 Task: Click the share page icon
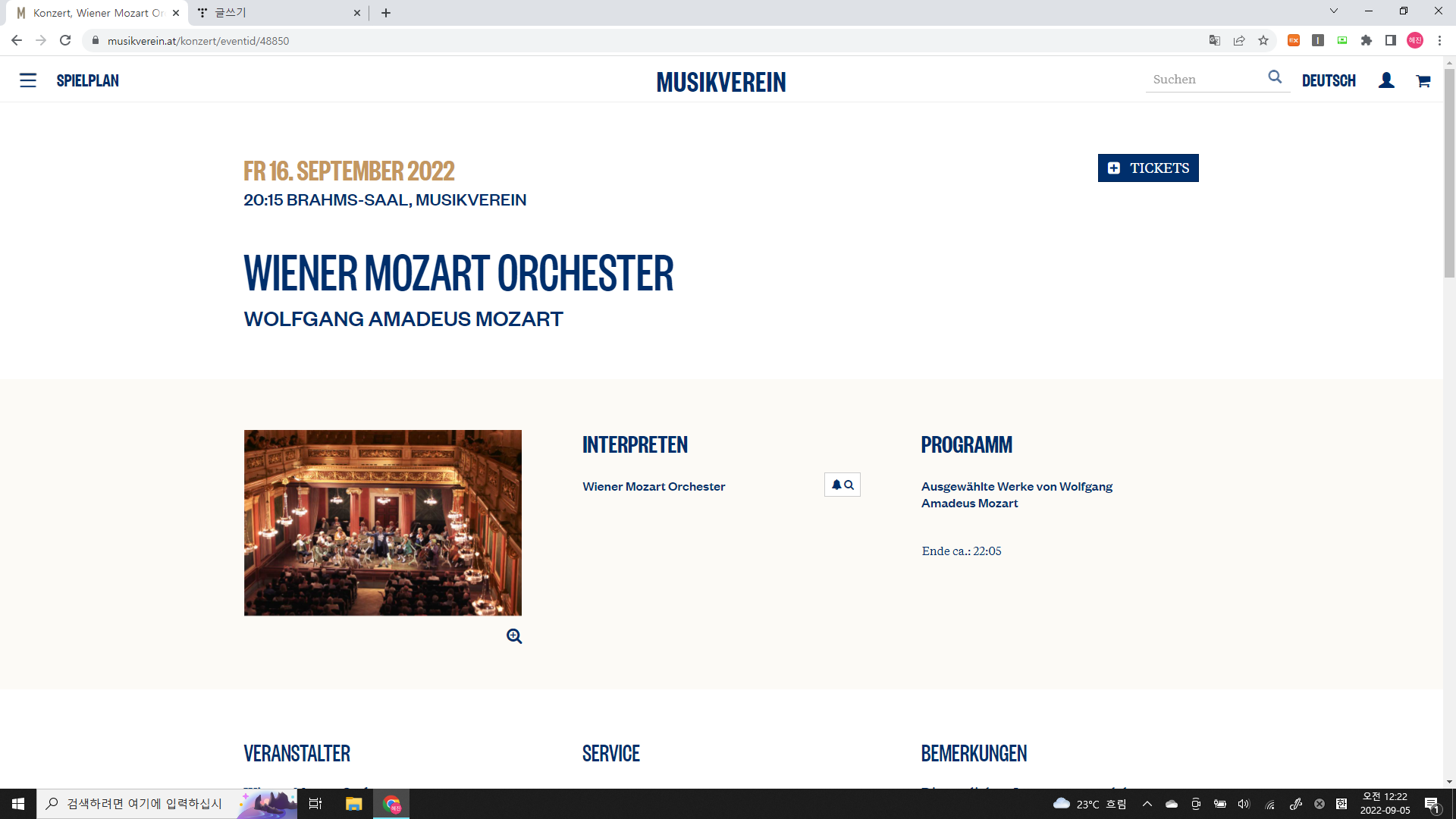[x=1239, y=41]
